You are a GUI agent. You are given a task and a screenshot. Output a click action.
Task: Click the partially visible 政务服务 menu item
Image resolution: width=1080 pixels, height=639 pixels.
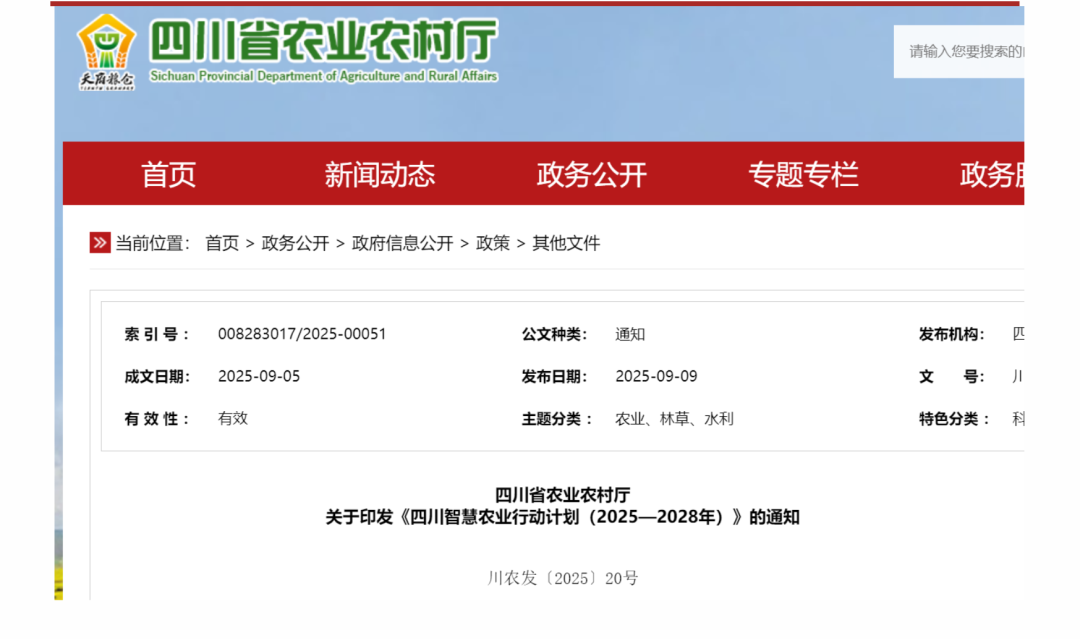pos(991,174)
